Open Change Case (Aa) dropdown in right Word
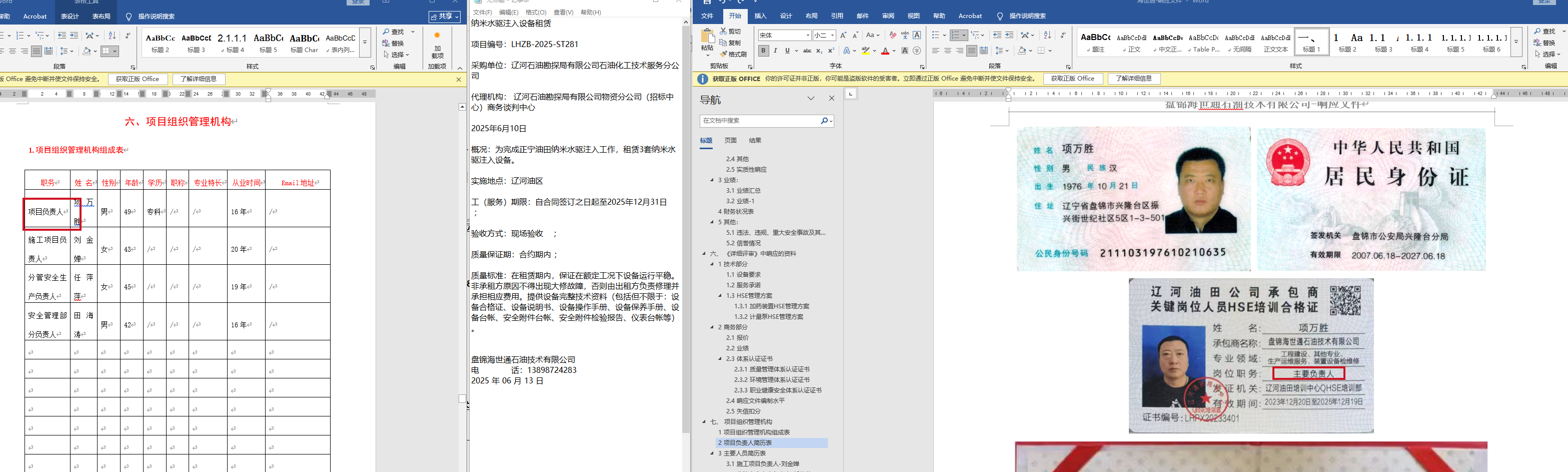Image resolution: width=1568 pixels, height=472 pixels. [873, 36]
